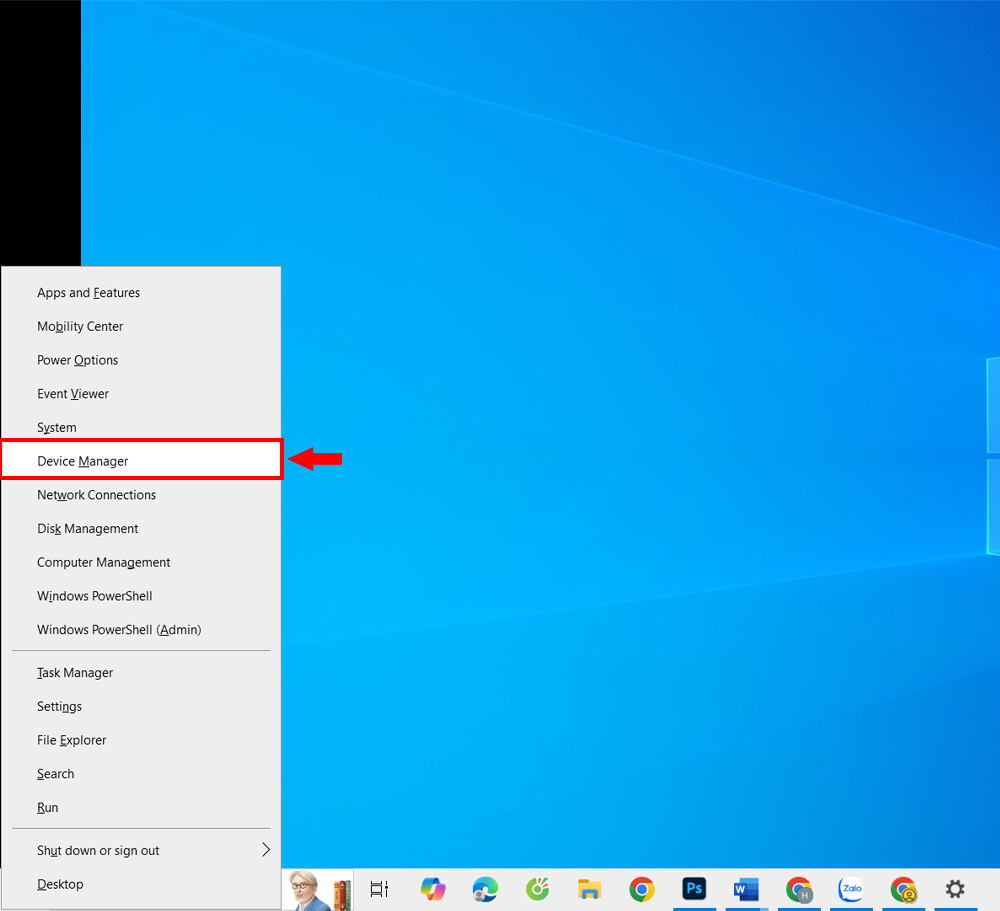Open the Run dialog

tap(48, 807)
